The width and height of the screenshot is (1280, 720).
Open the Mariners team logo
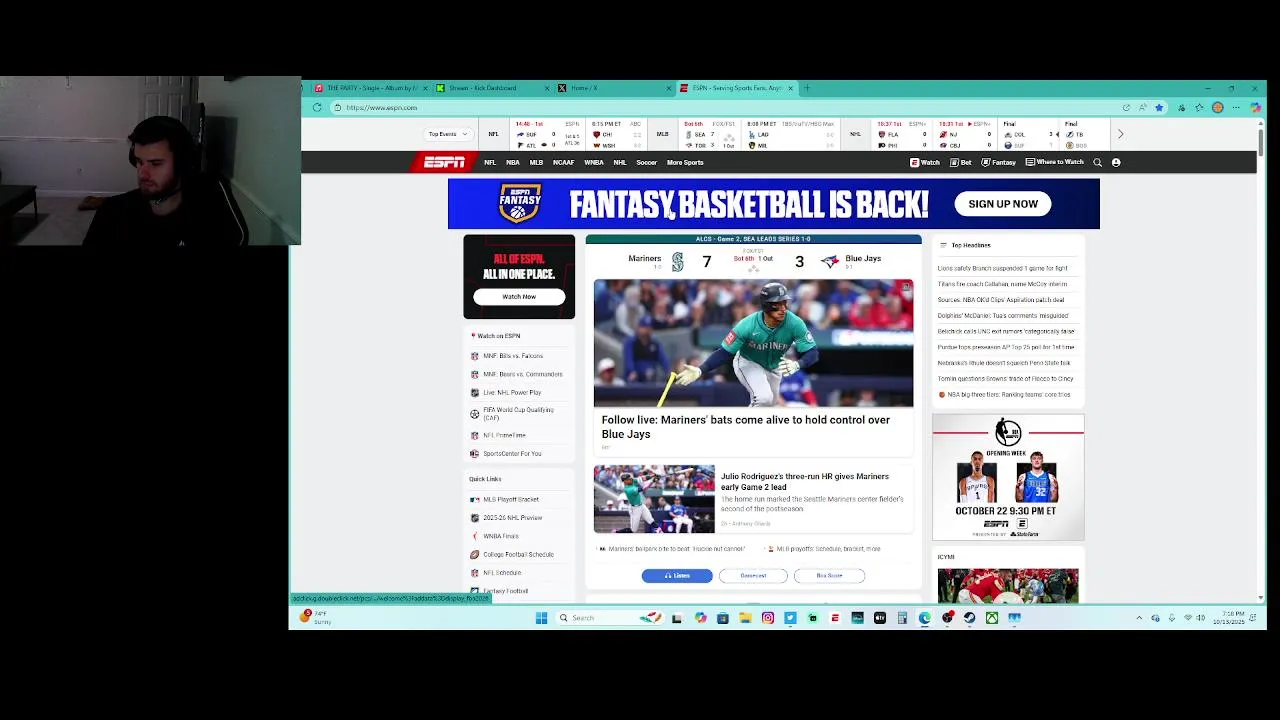[677, 262]
